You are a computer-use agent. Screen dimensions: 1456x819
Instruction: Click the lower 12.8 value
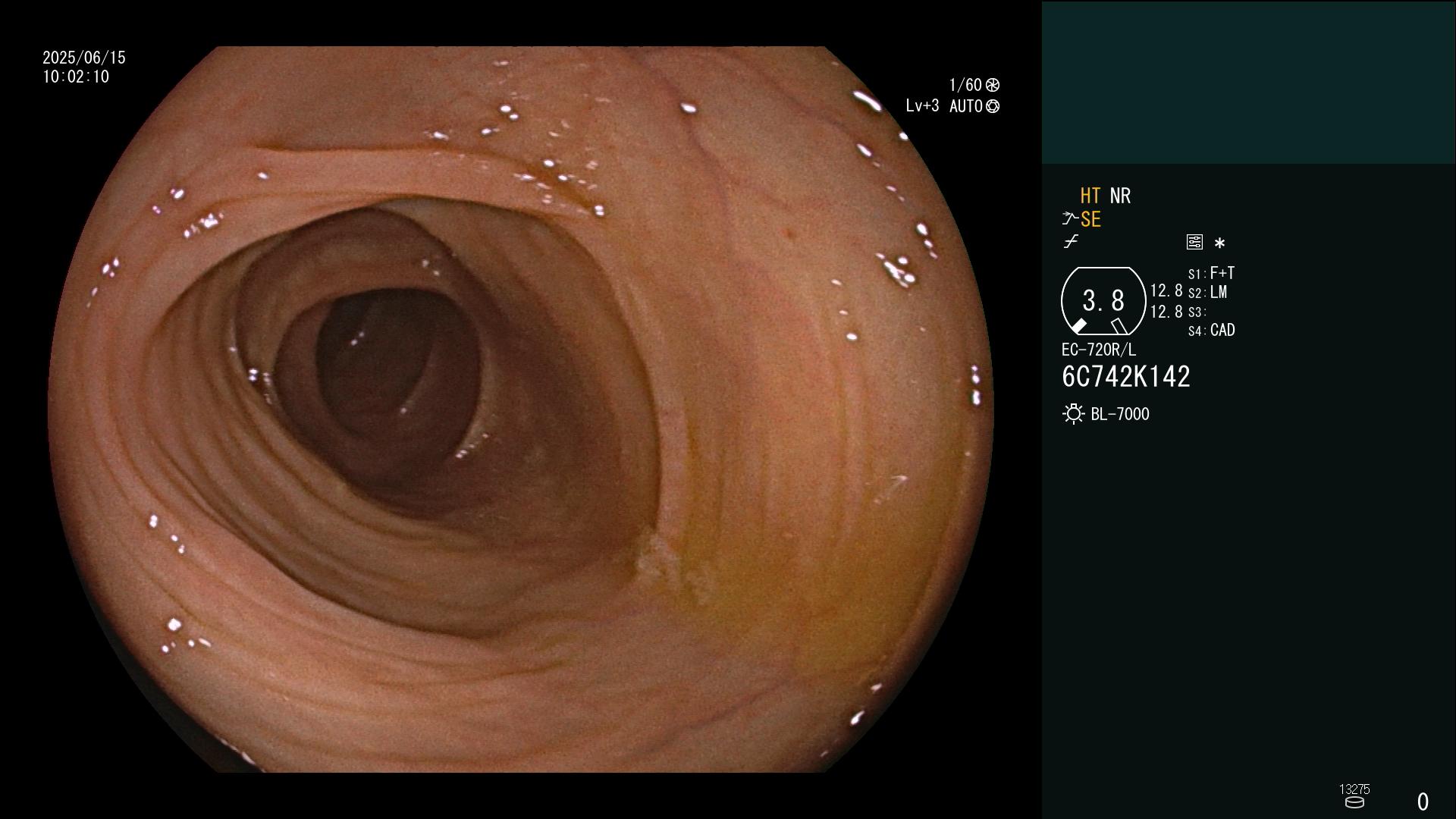(x=1166, y=312)
